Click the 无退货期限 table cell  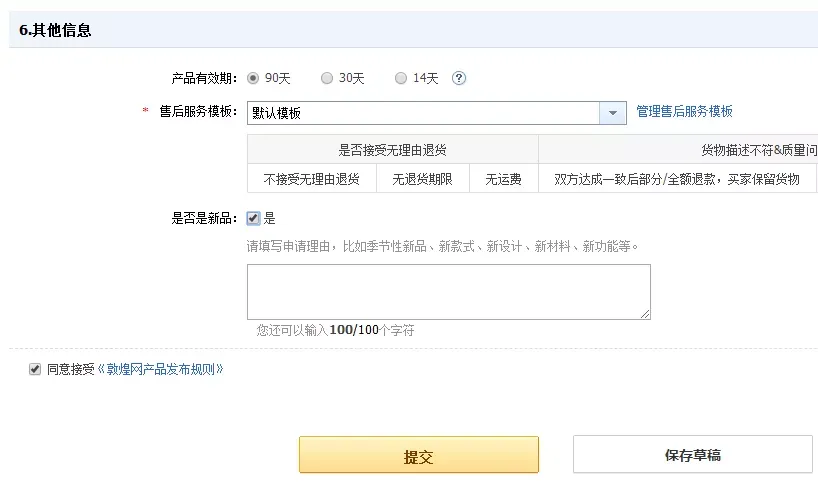click(423, 179)
